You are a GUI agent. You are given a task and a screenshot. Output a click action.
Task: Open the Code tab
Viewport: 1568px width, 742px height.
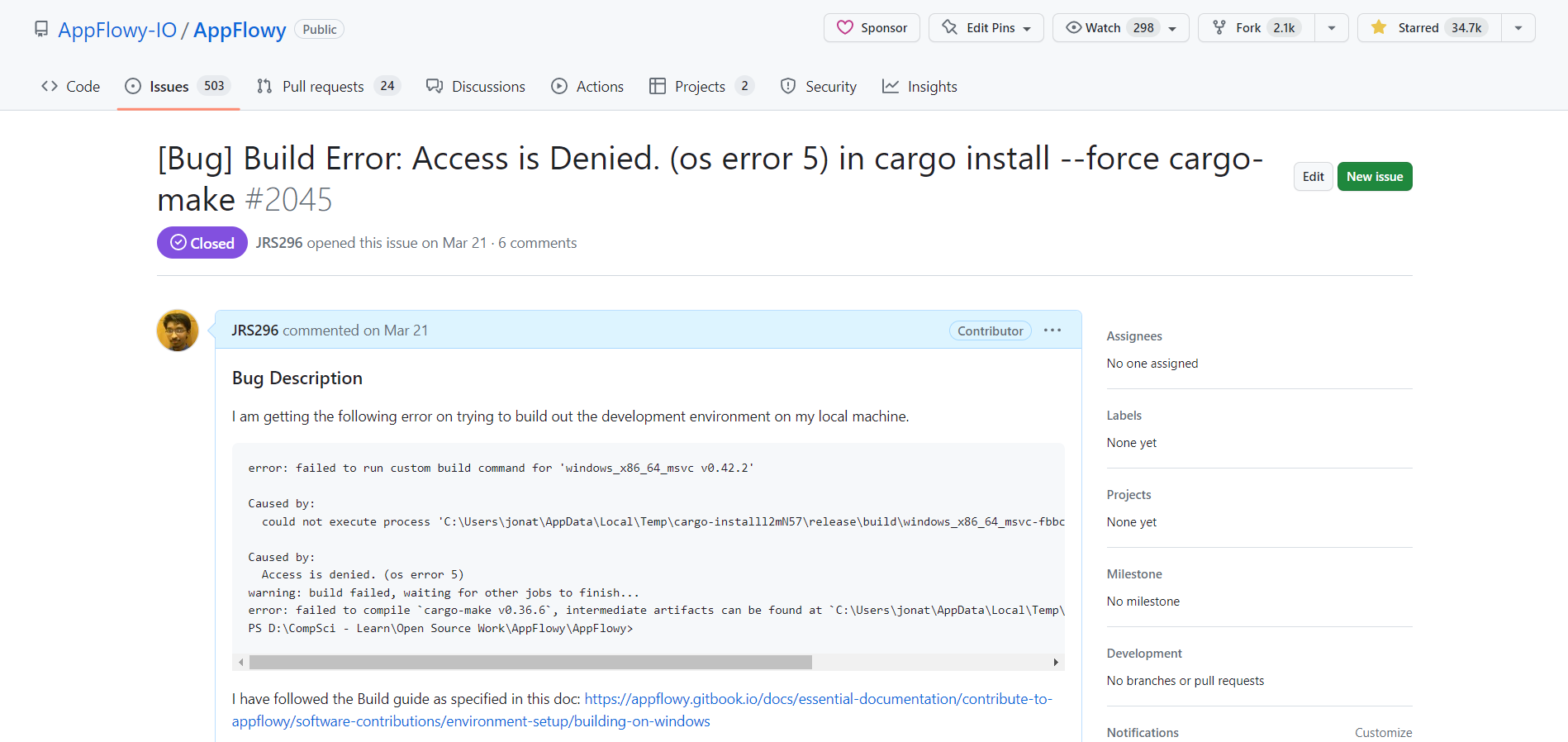point(70,86)
